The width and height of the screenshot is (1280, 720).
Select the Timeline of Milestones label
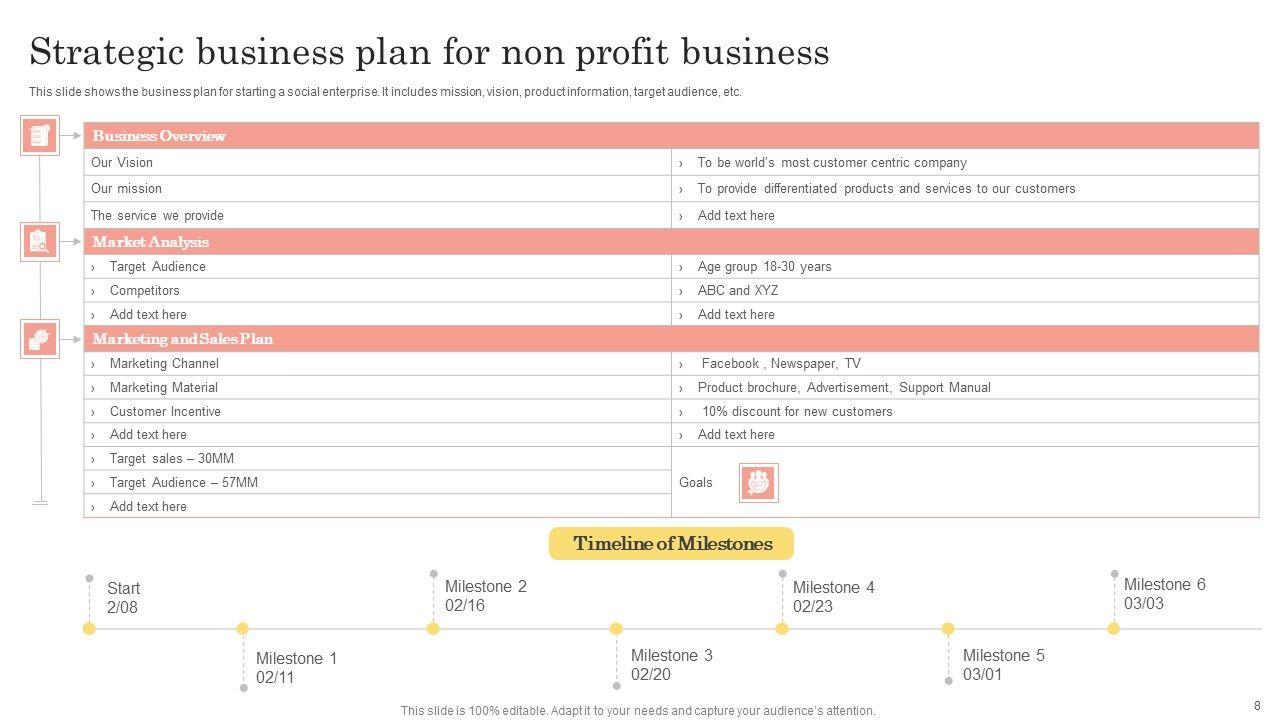[x=672, y=544]
